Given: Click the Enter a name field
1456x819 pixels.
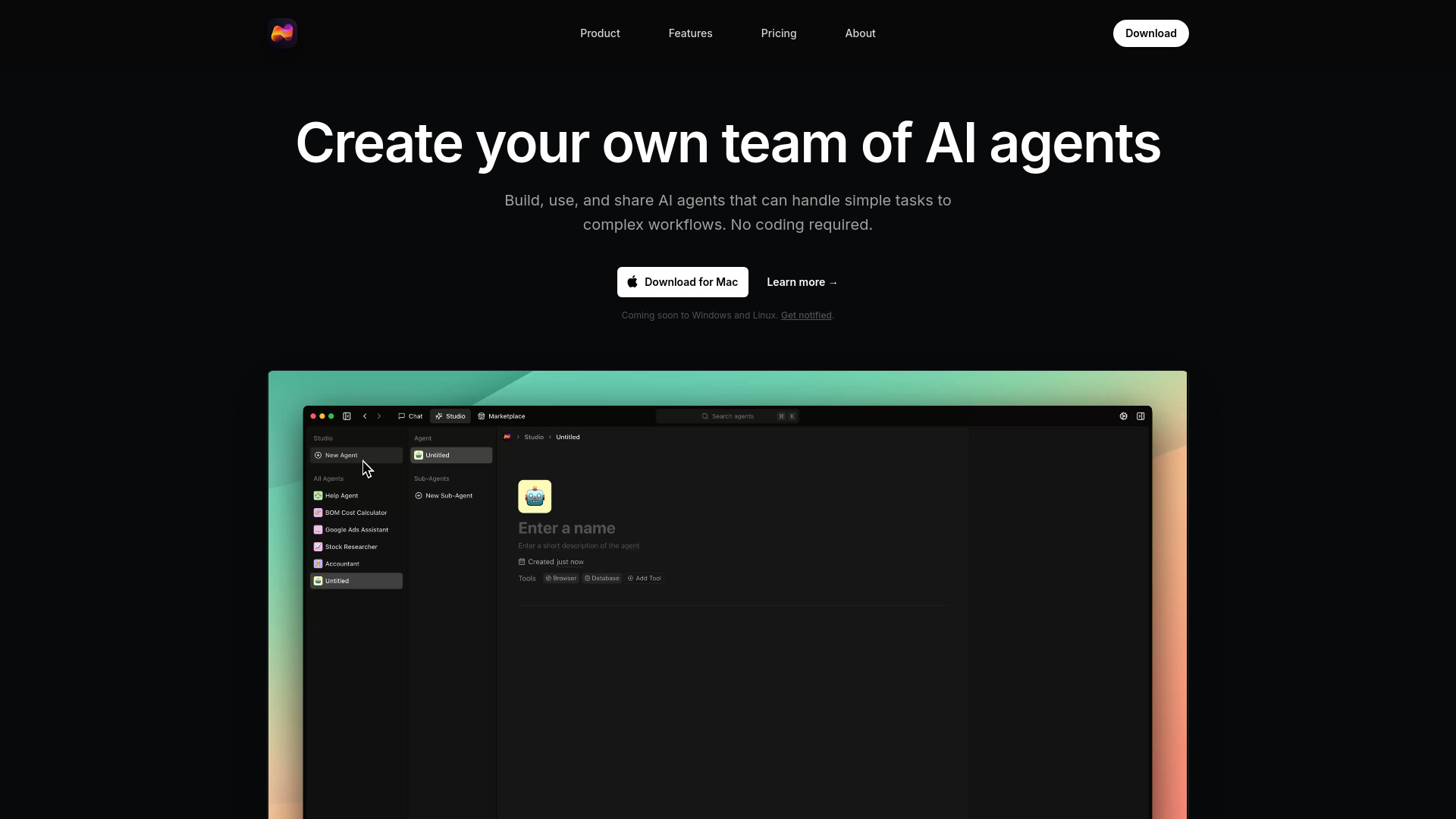Looking at the screenshot, I should (566, 528).
